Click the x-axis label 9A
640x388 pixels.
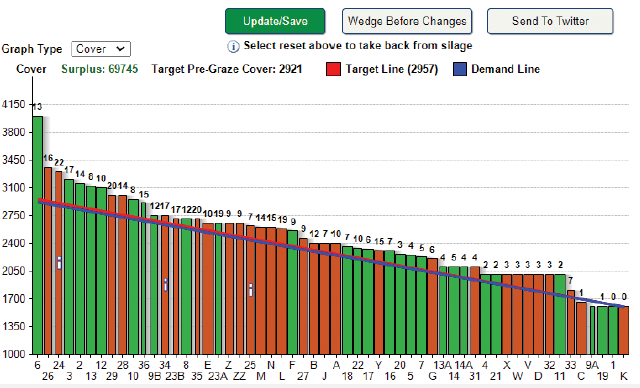point(591,365)
